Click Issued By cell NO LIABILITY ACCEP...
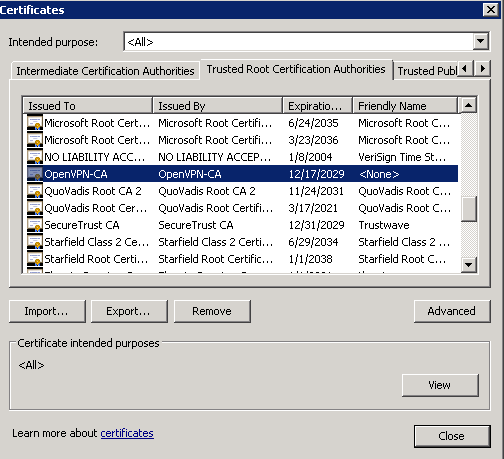The image size is (504, 459). tap(215, 157)
